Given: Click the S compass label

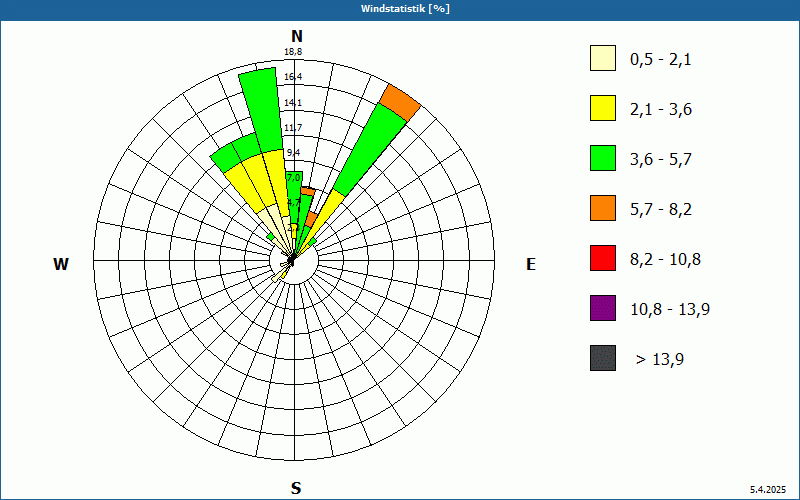Looking at the screenshot, I should point(296,488).
